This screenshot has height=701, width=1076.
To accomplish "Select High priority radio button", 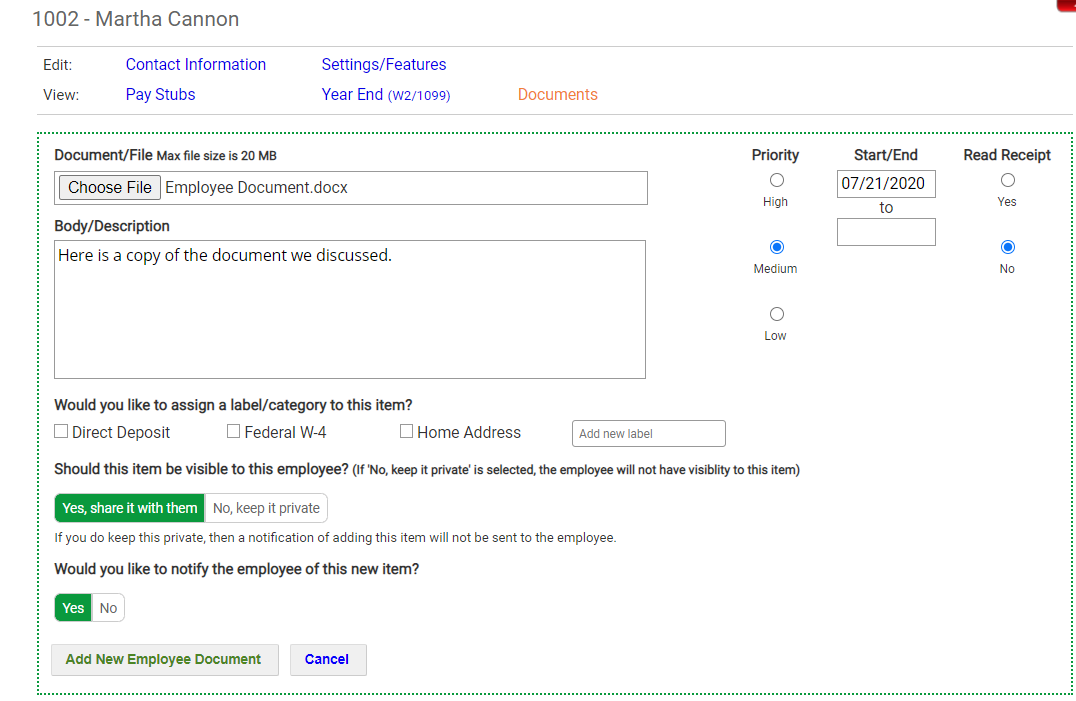I will [777, 180].
